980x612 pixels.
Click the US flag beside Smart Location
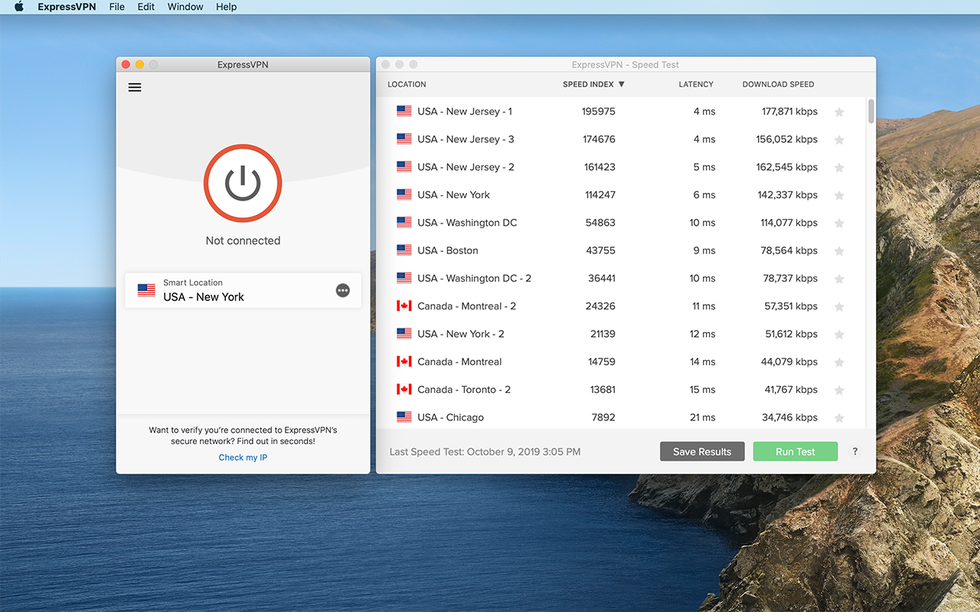[146, 289]
